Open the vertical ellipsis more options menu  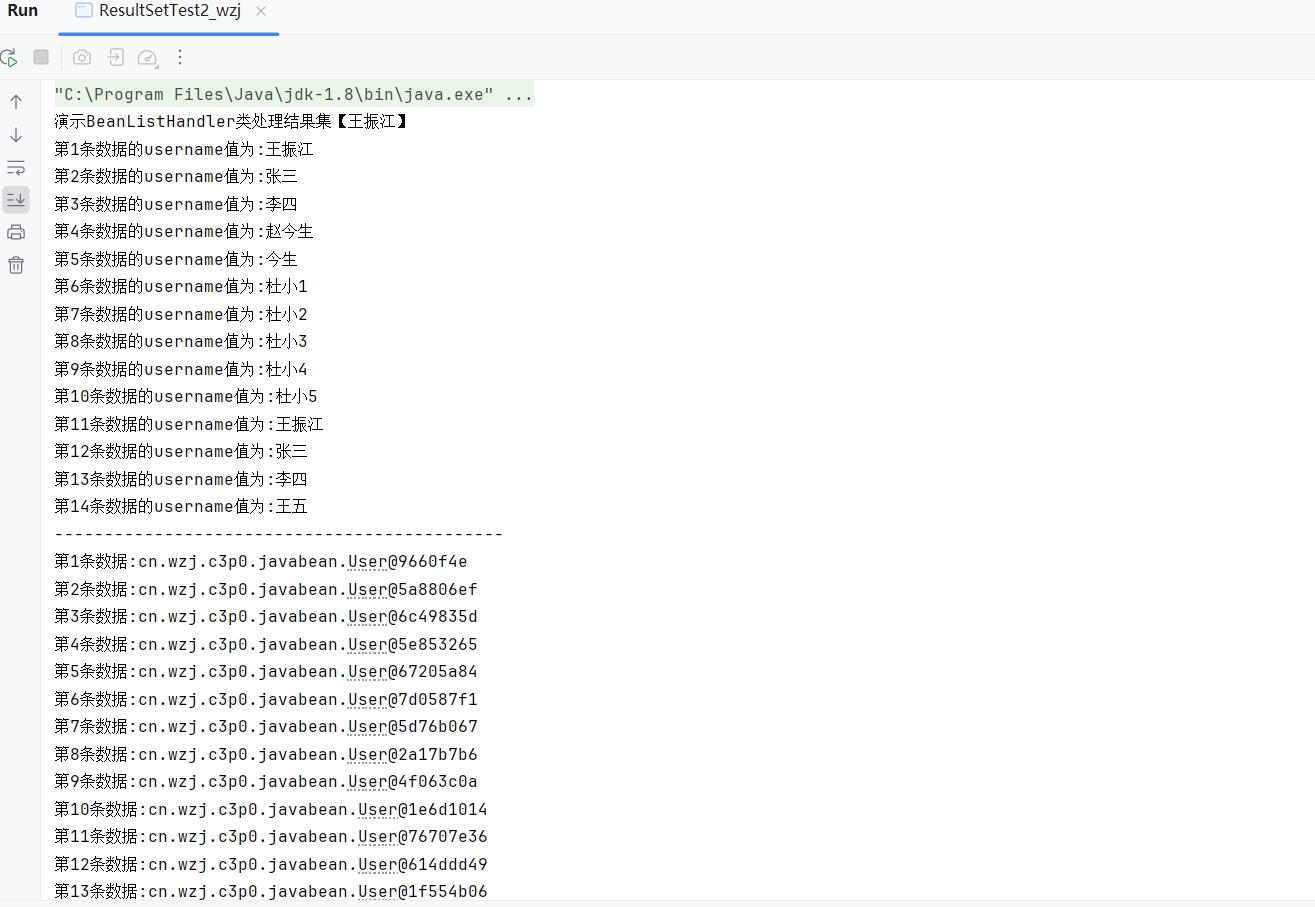tap(180, 57)
